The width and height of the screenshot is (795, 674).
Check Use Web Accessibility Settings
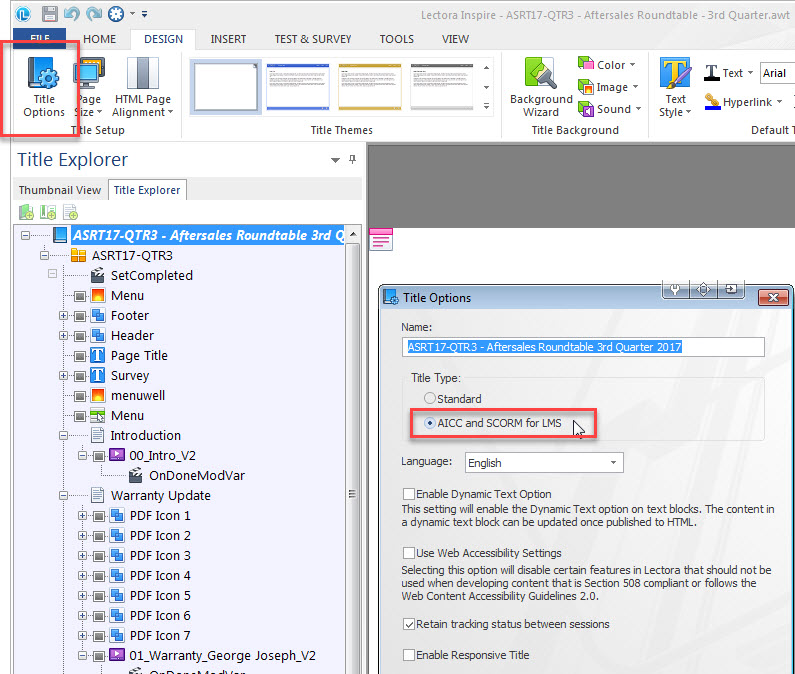[409, 553]
